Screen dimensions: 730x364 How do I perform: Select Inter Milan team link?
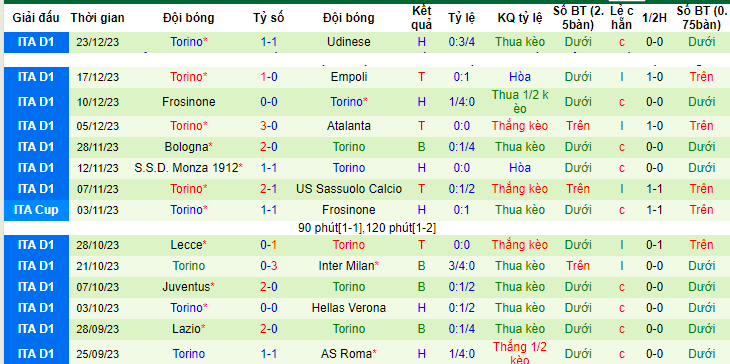(x=348, y=266)
